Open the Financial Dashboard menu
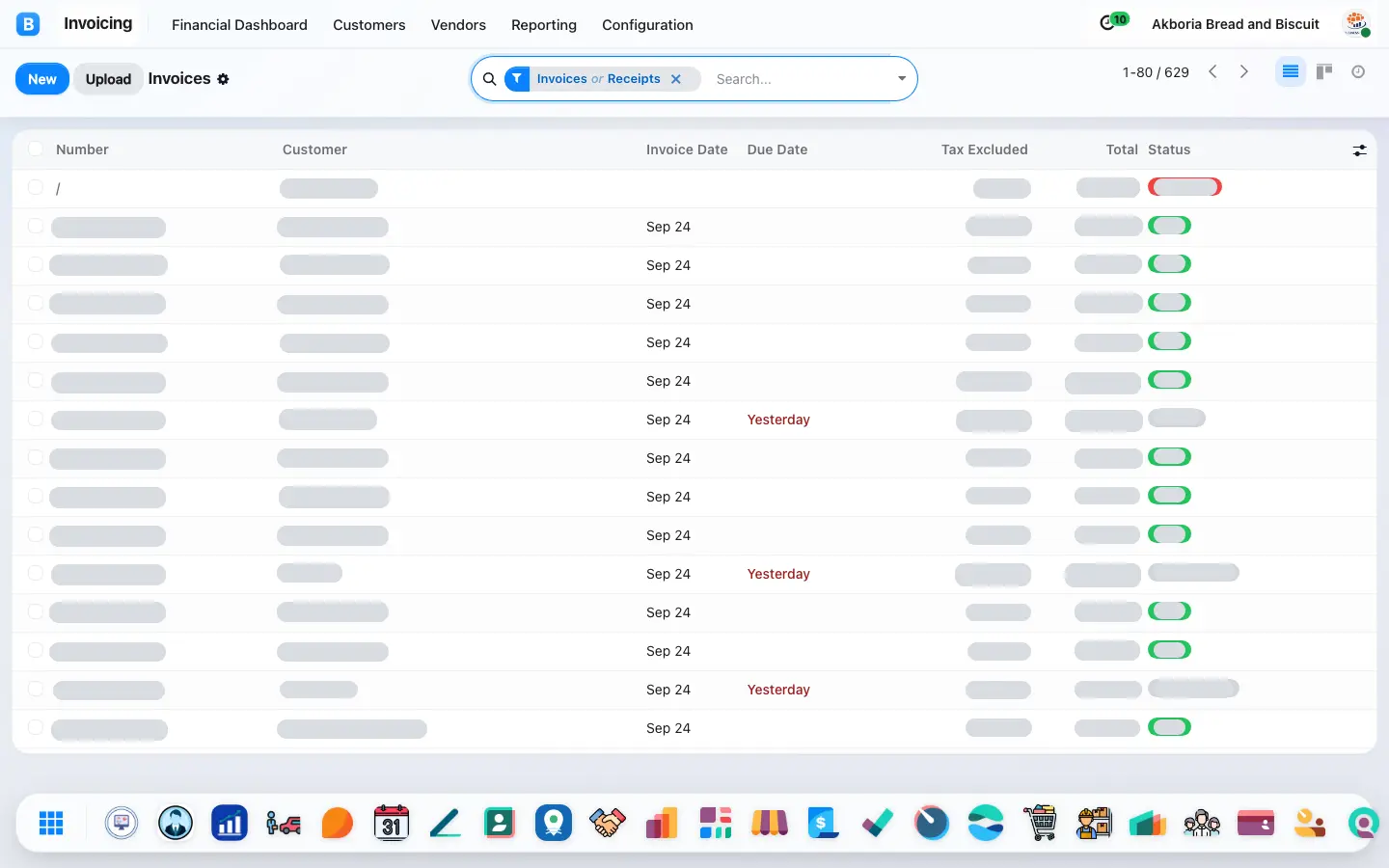The height and width of the screenshot is (868, 1389). tap(239, 25)
